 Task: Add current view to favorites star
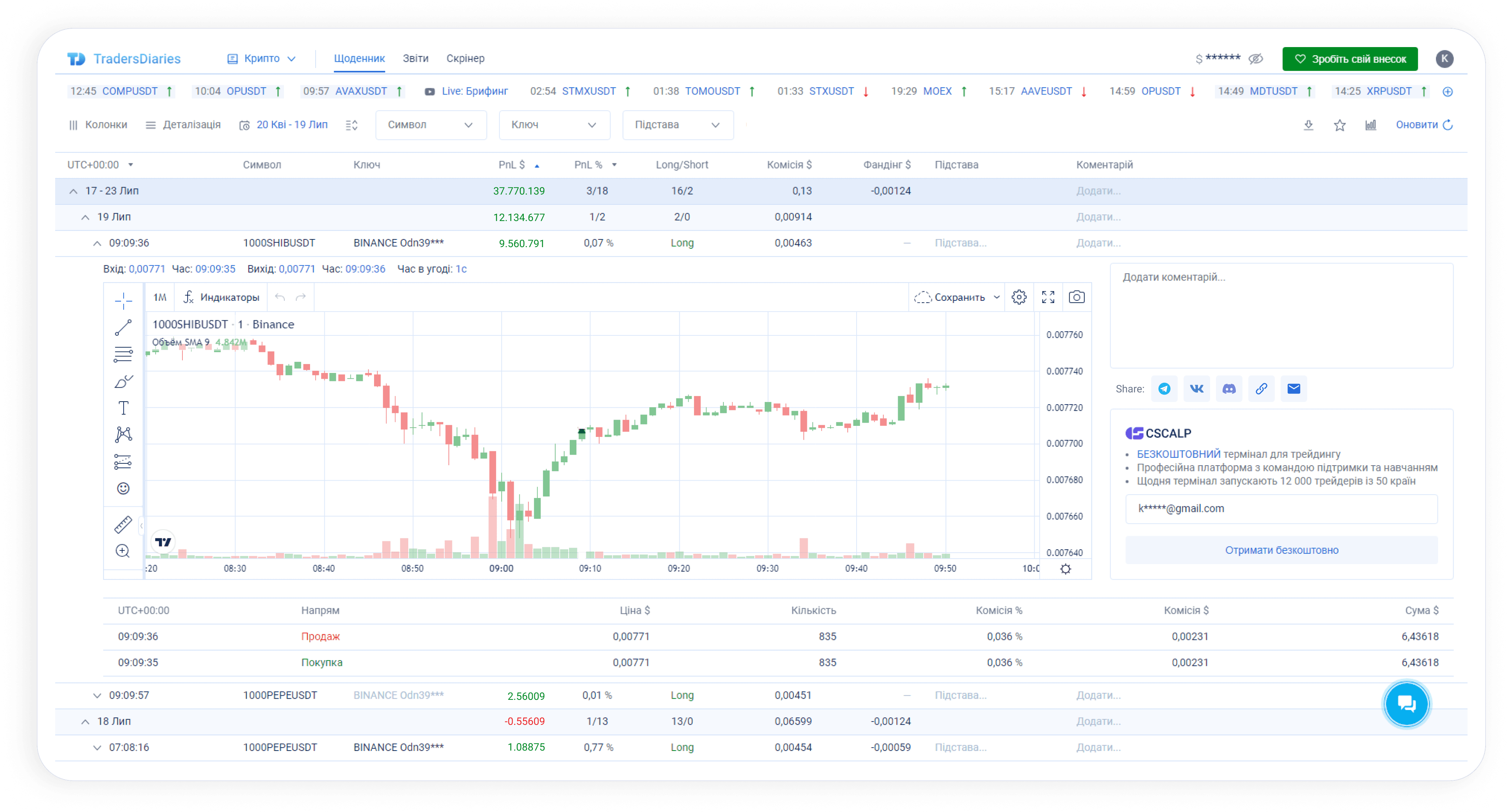(x=1340, y=125)
